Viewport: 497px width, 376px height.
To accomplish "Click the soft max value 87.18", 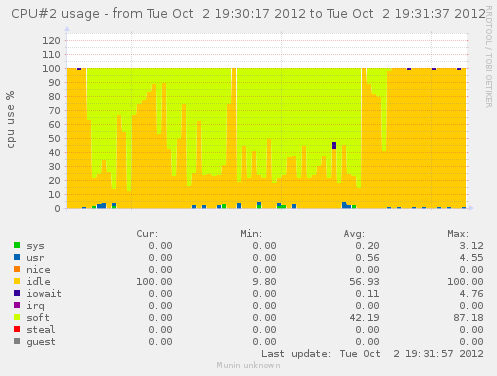I will pos(468,318).
